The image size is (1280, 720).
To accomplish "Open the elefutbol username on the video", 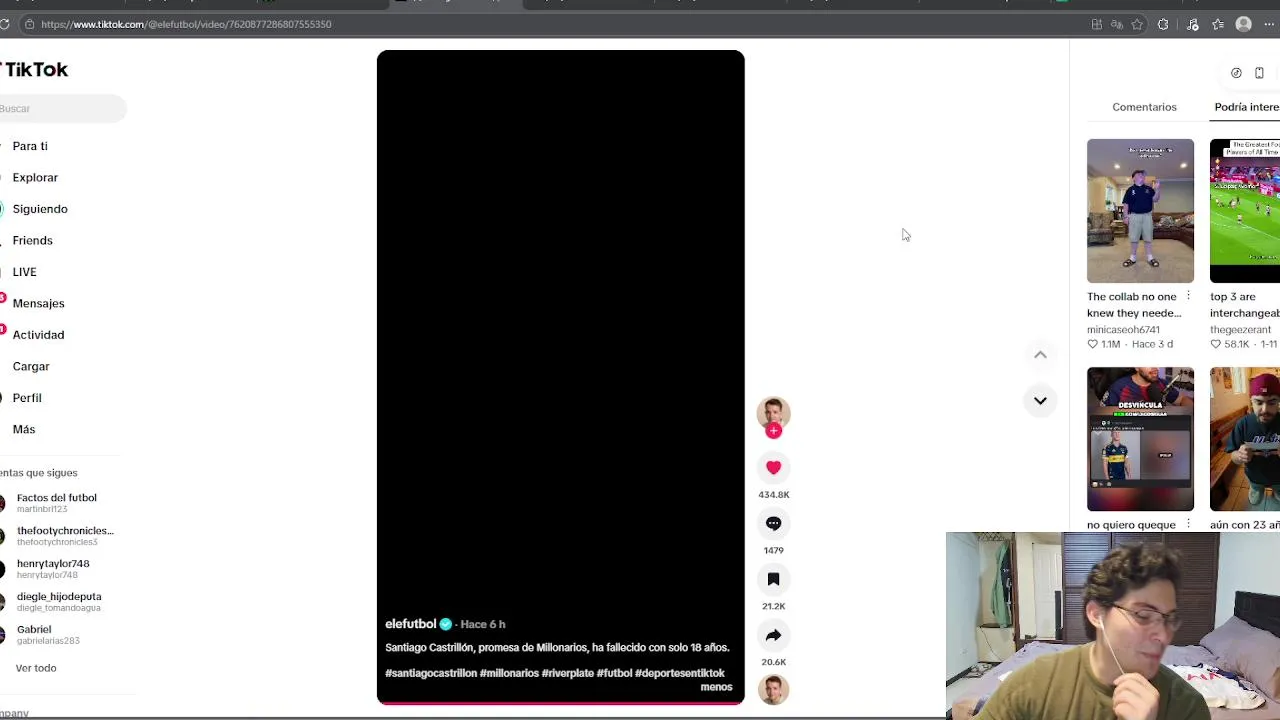I will [x=411, y=624].
